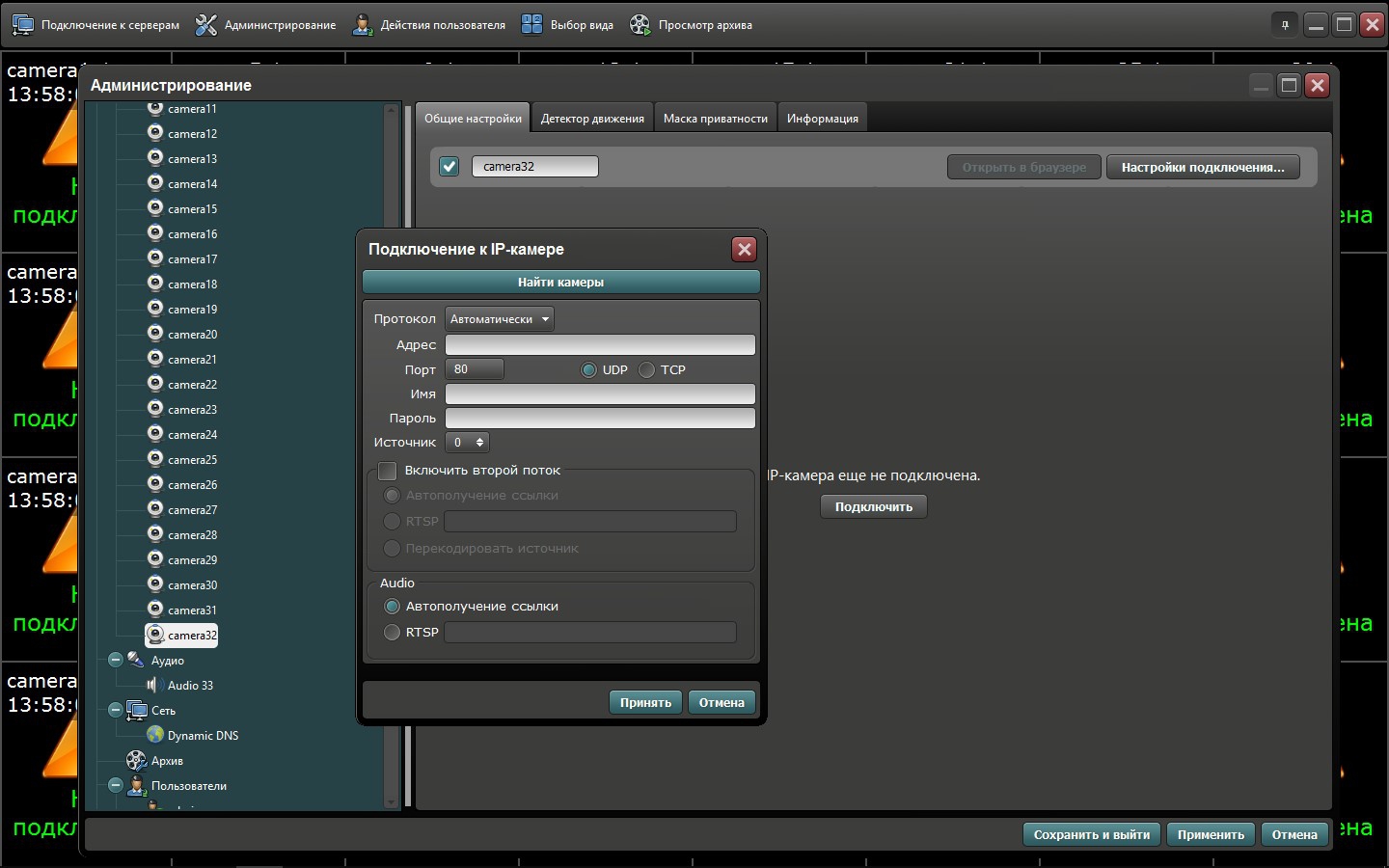This screenshot has width=1389, height=868.
Task: Click the Порт input field
Action: 475,369
